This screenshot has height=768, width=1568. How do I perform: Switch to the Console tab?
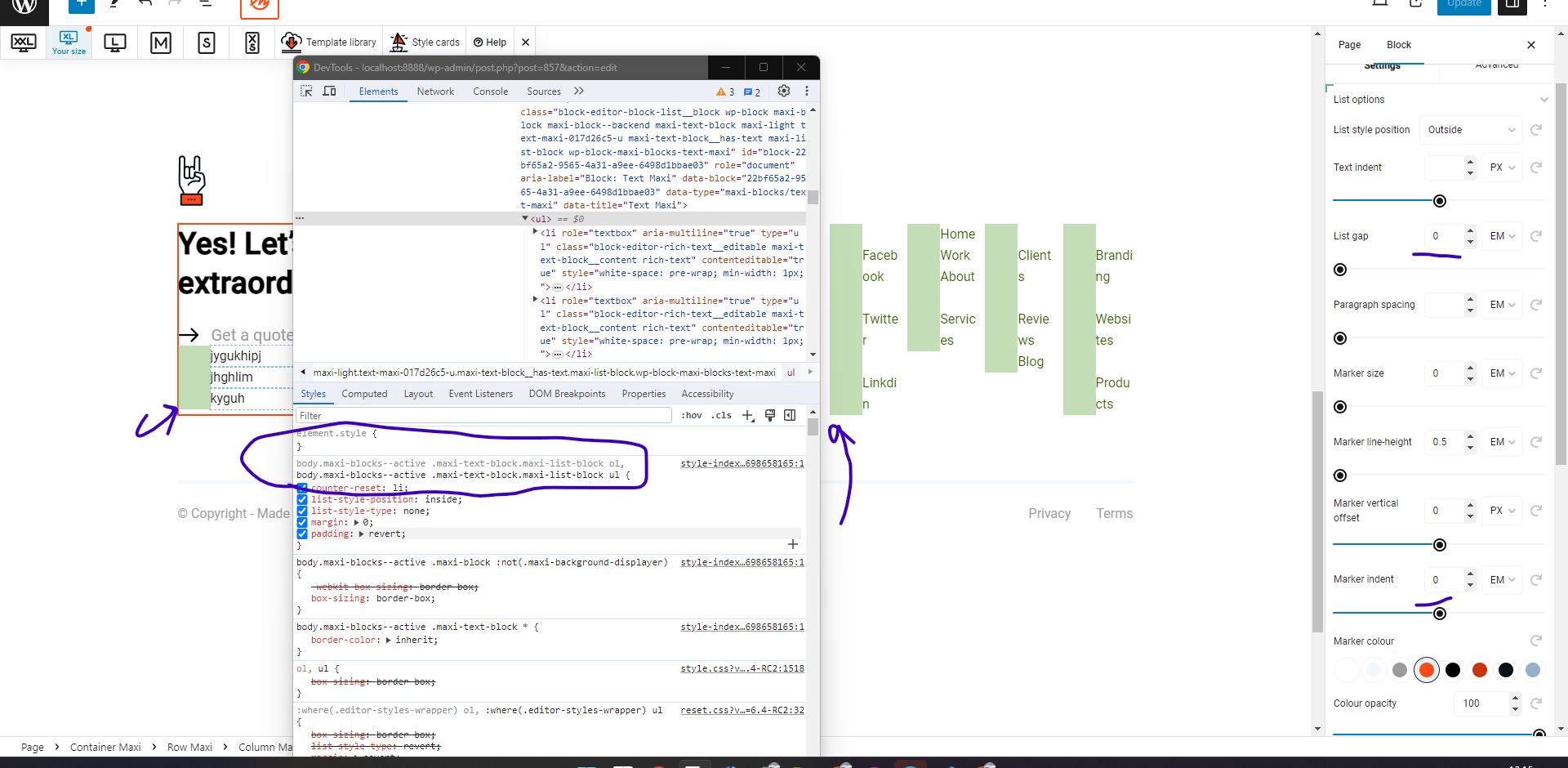pyautogui.click(x=490, y=91)
